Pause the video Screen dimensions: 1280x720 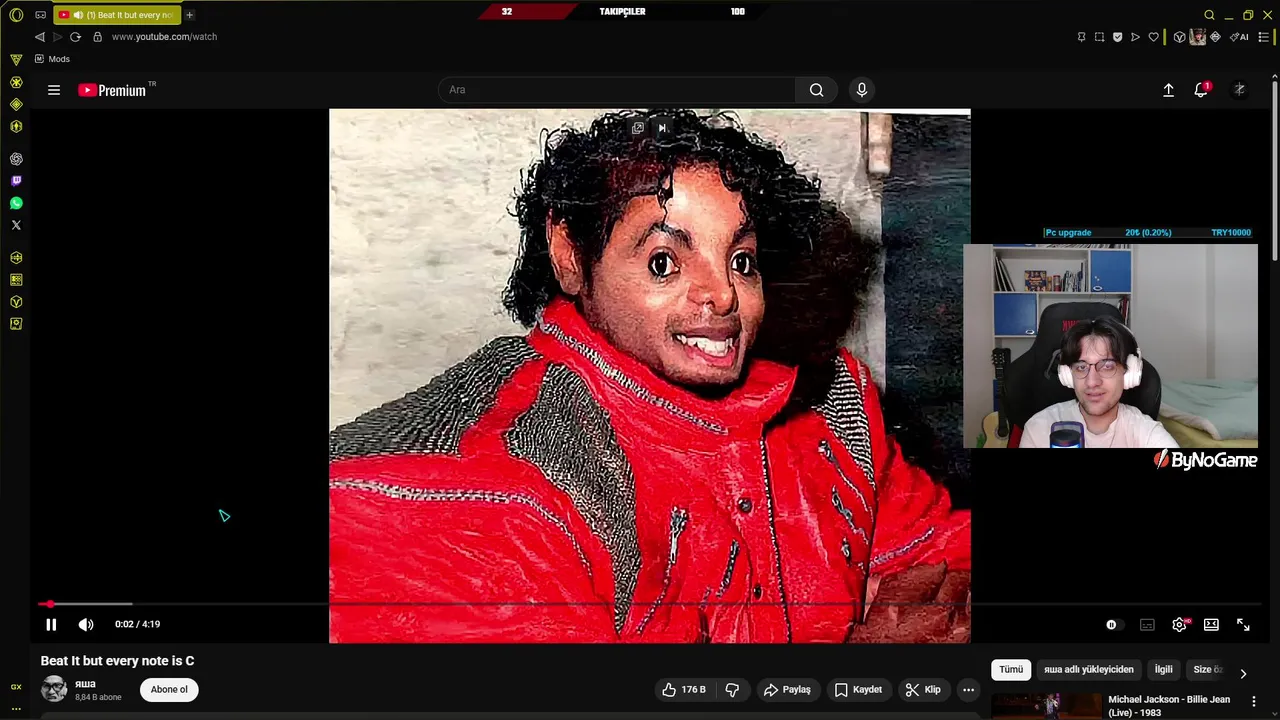click(x=51, y=624)
